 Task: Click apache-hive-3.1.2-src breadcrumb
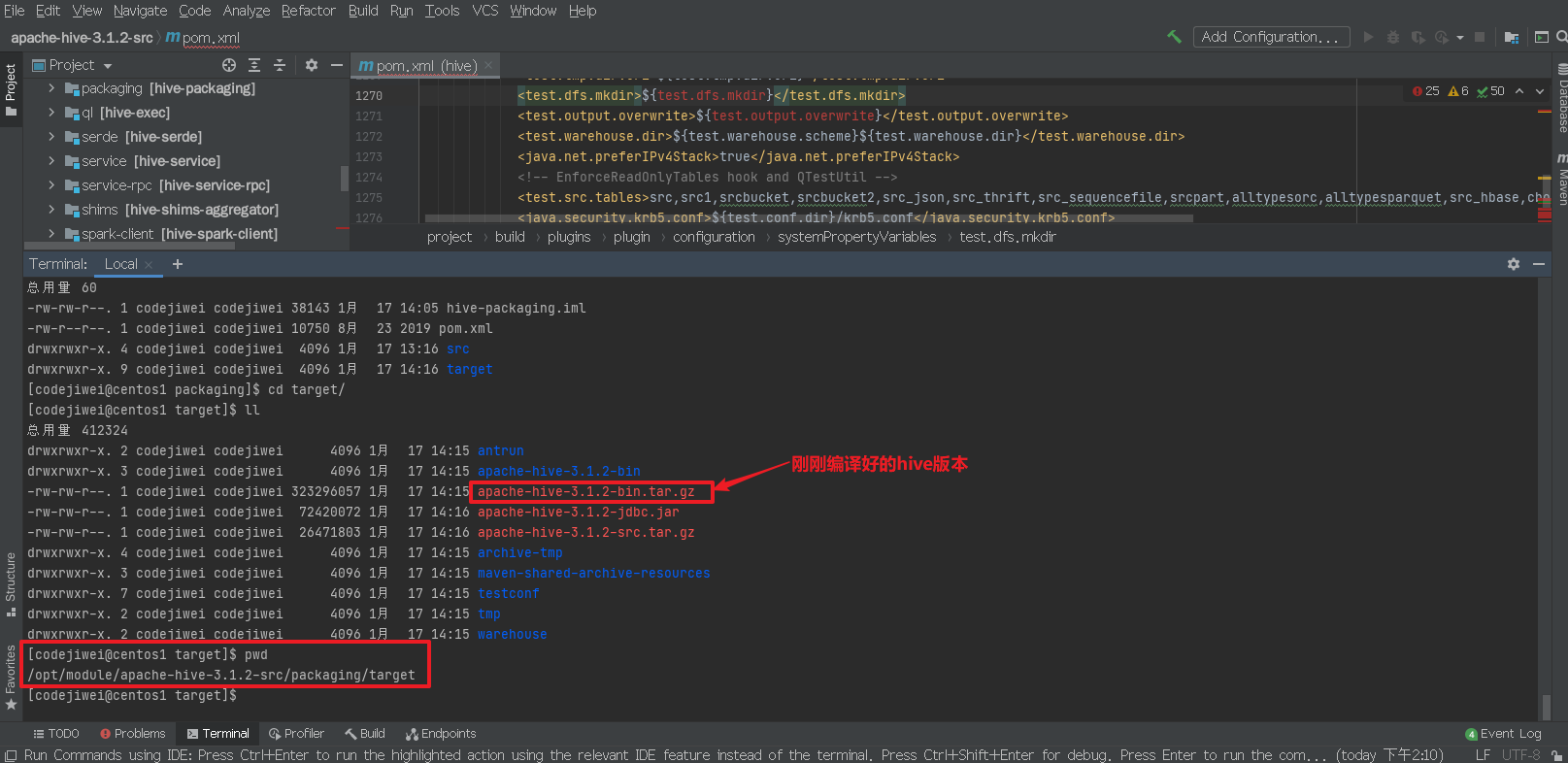[x=82, y=38]
